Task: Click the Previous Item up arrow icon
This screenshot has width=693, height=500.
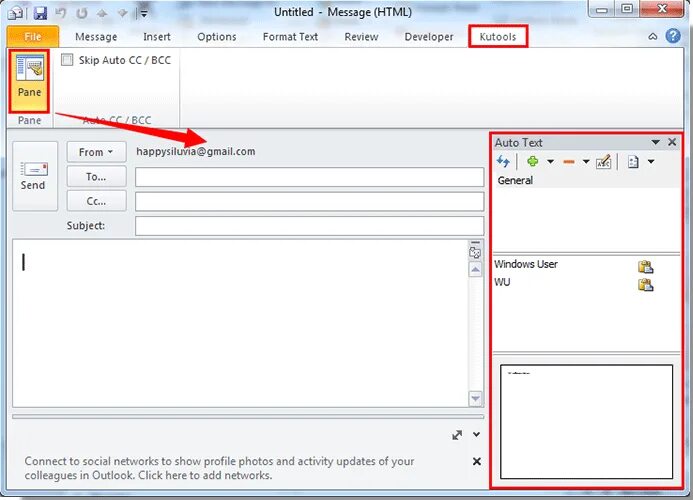Action: (x=102, y=14)
